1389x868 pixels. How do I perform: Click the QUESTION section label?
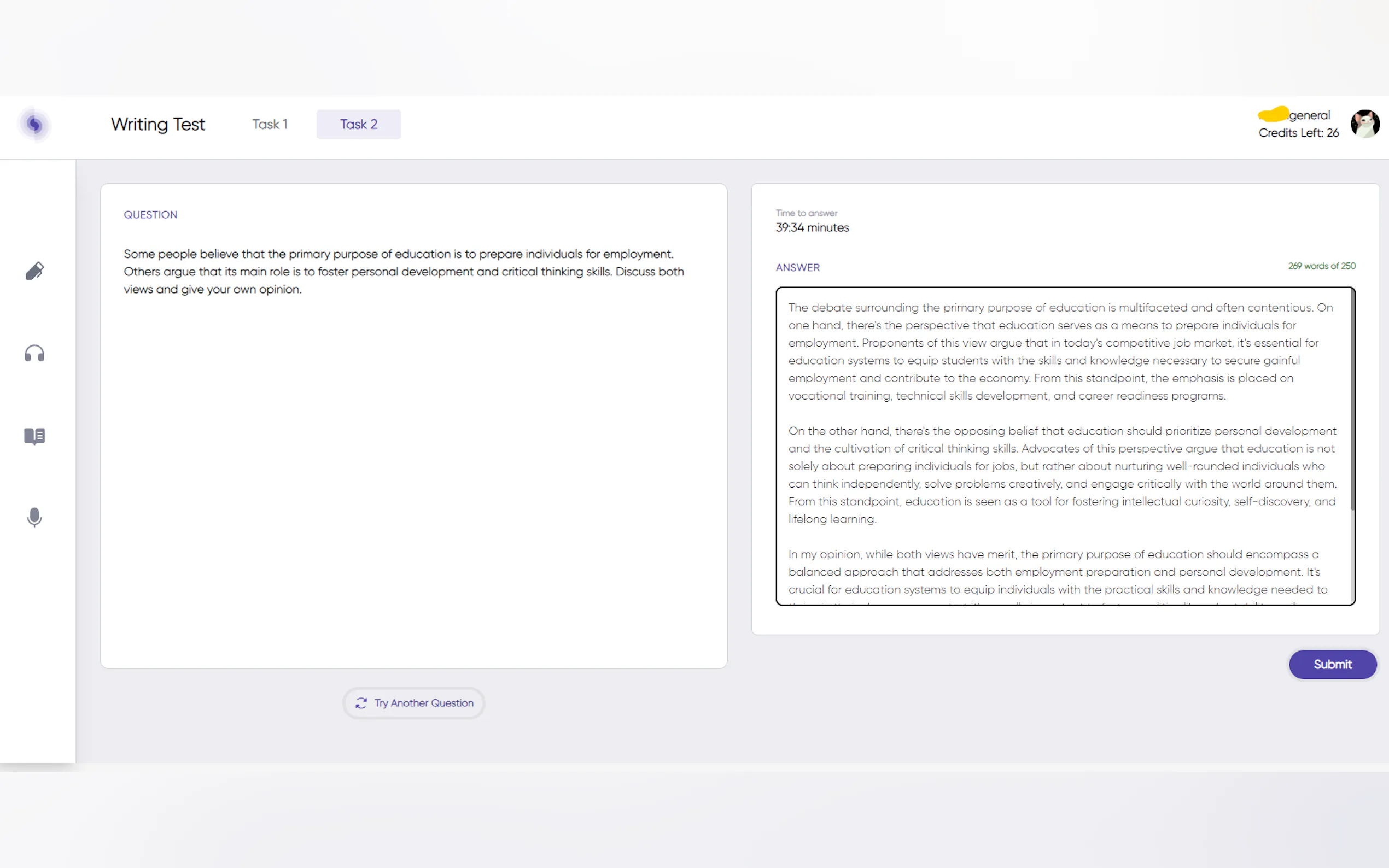150,215
